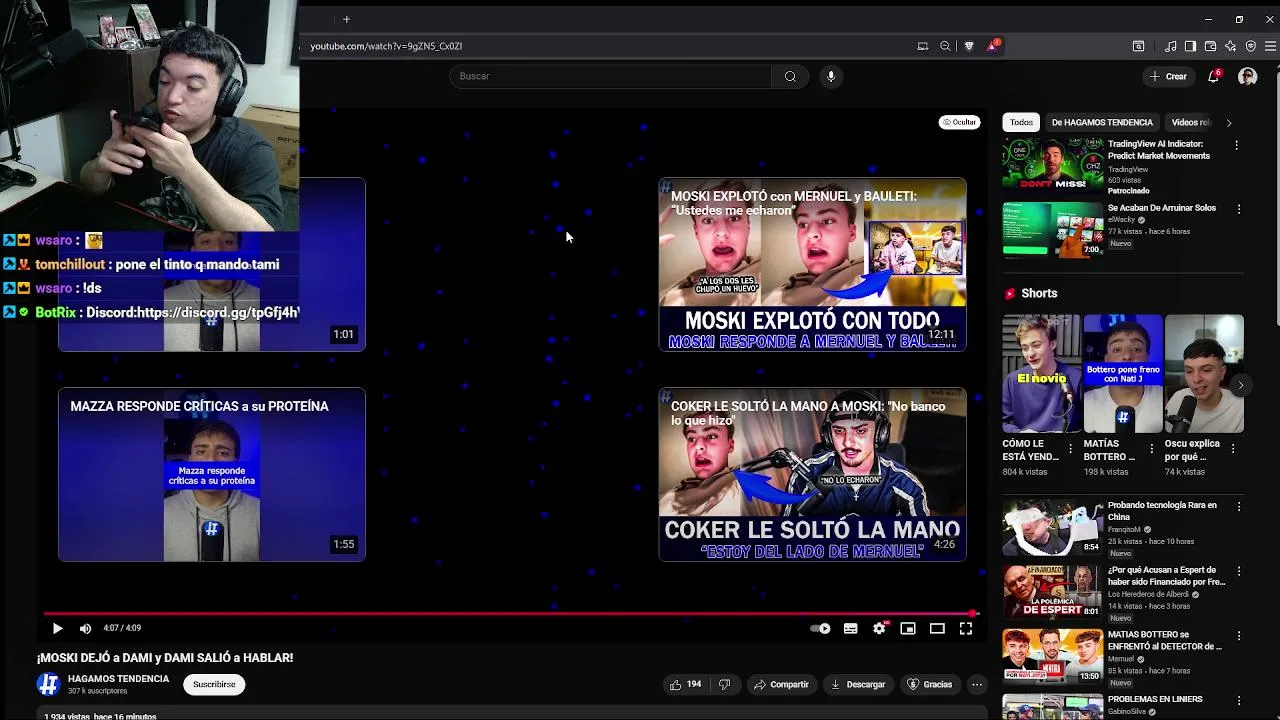Show next Shorts with arrow
Image resolution: width=1280 pixels, height=720 pixels.
1240,385
